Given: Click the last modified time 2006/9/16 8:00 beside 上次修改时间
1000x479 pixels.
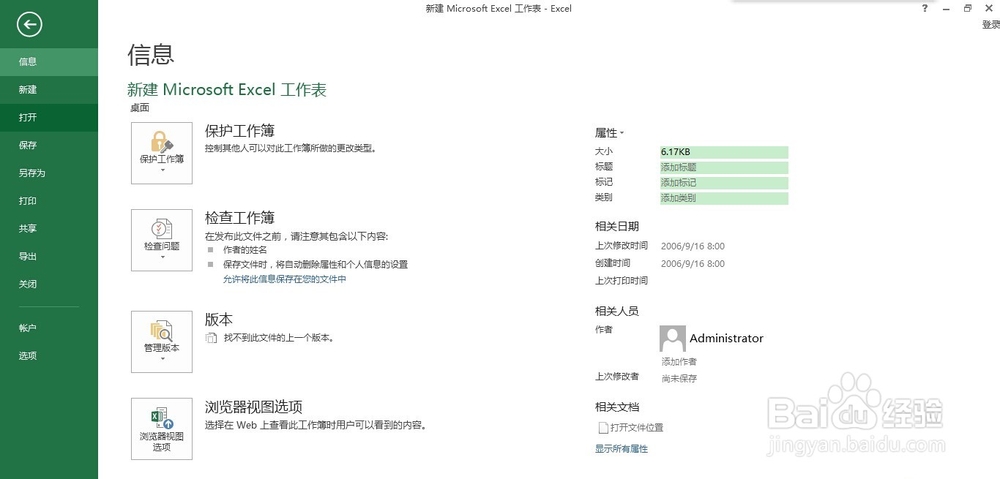Looking at the screenshot, I should (693, 246).
